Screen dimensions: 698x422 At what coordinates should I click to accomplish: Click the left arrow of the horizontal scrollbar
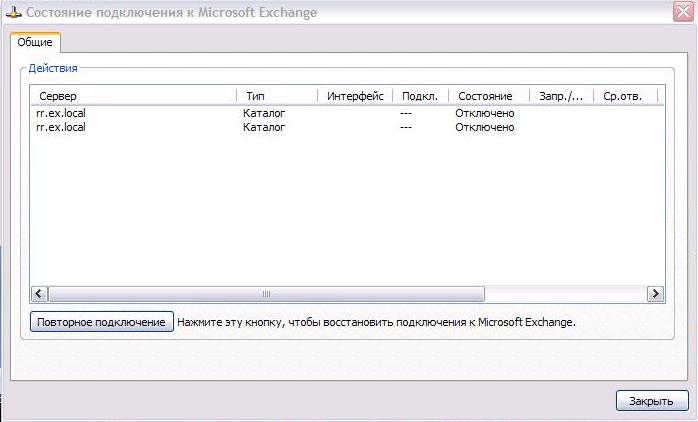click(x=39, y=294)
